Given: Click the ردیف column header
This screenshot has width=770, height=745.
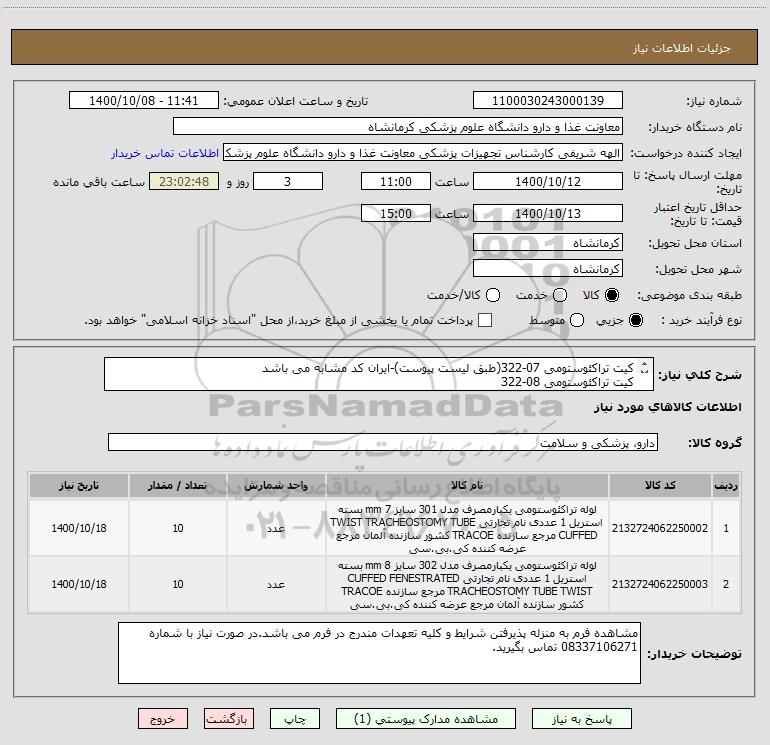Looking at the screenshot, I should pos(726,485).
